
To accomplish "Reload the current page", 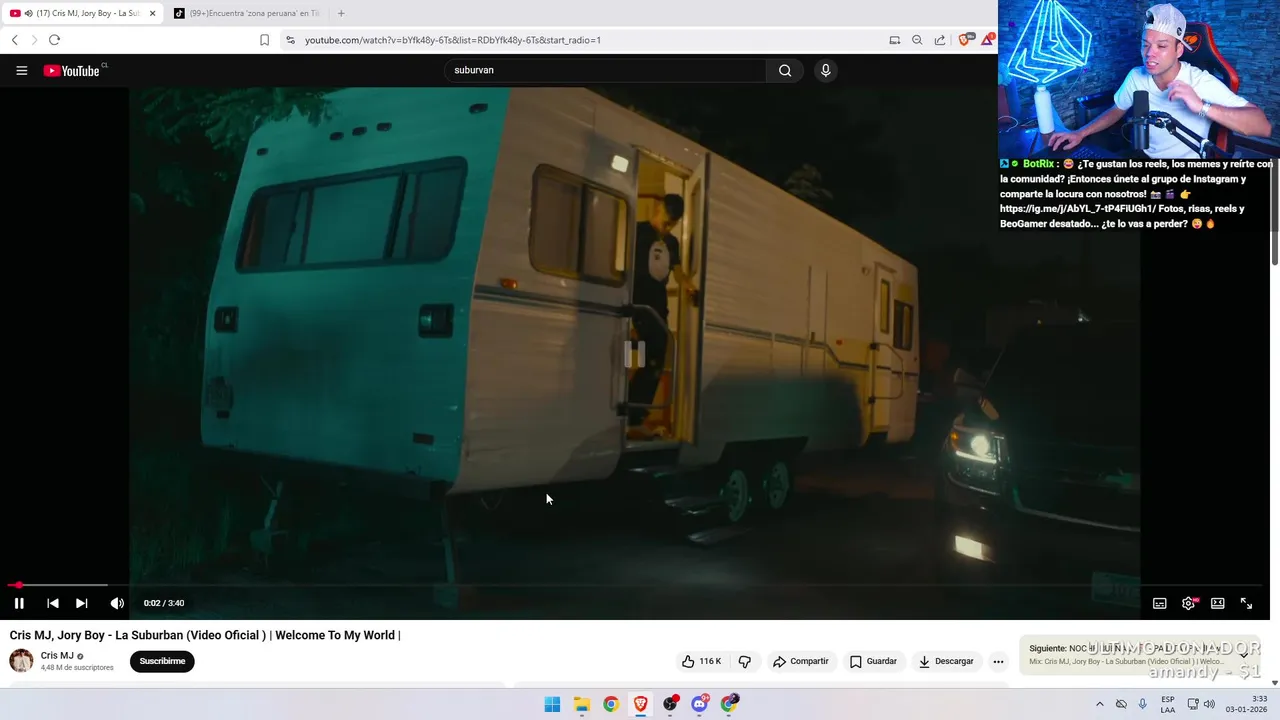I will pyautogui.click(x=54, y=40).
